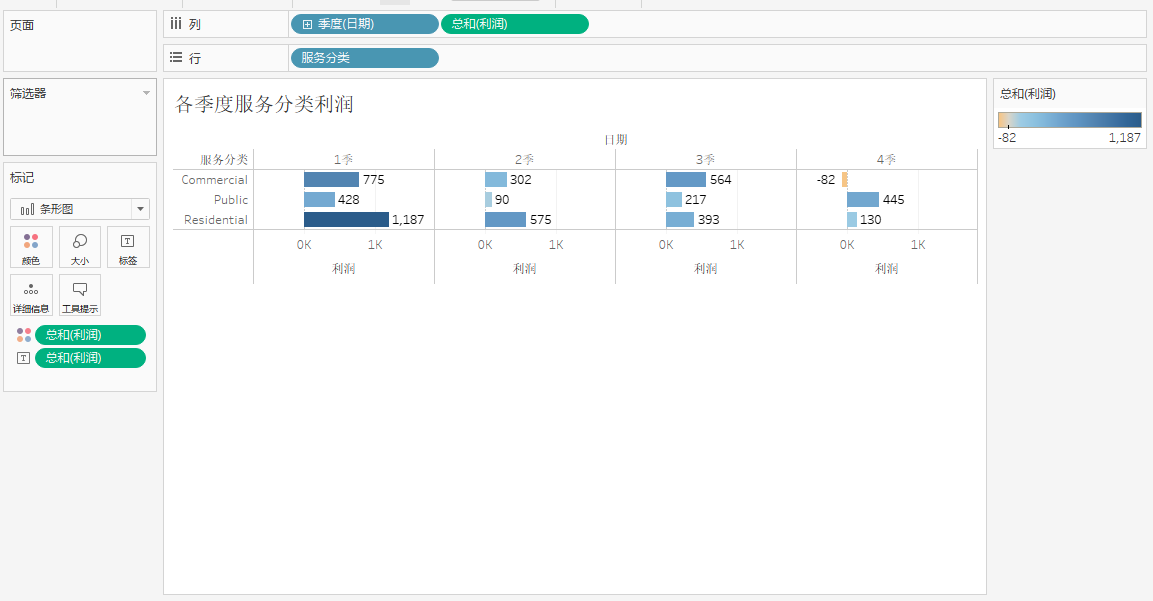Select the negative -82 Commercial bar in 4季
The height and width of the screenshot is (601, 1153).
844,180
